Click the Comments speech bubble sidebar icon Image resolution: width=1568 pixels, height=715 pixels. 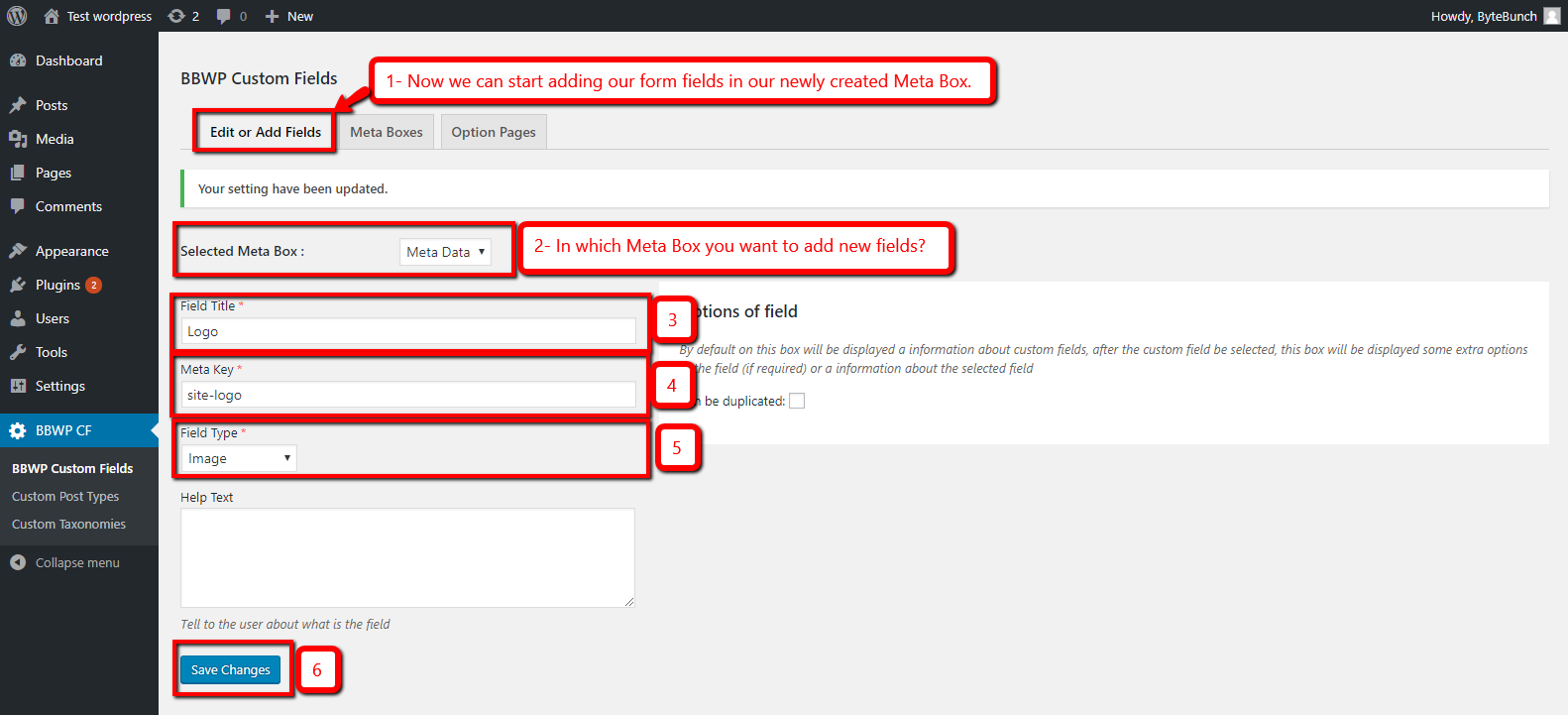coord(18,206)
